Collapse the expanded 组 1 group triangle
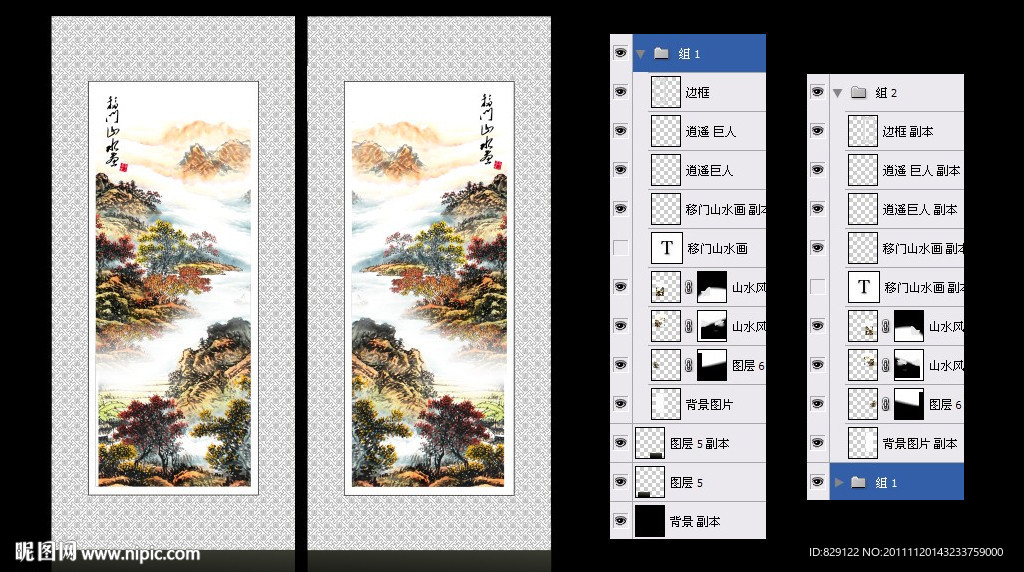Screen dimensions: 1024x572 pos(641,54)
